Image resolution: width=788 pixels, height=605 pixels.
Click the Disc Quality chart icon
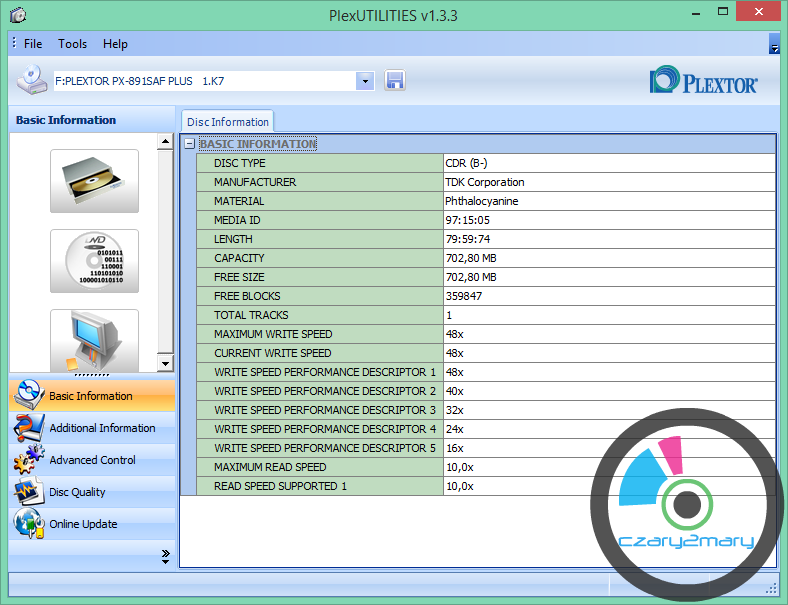[27, 492]
